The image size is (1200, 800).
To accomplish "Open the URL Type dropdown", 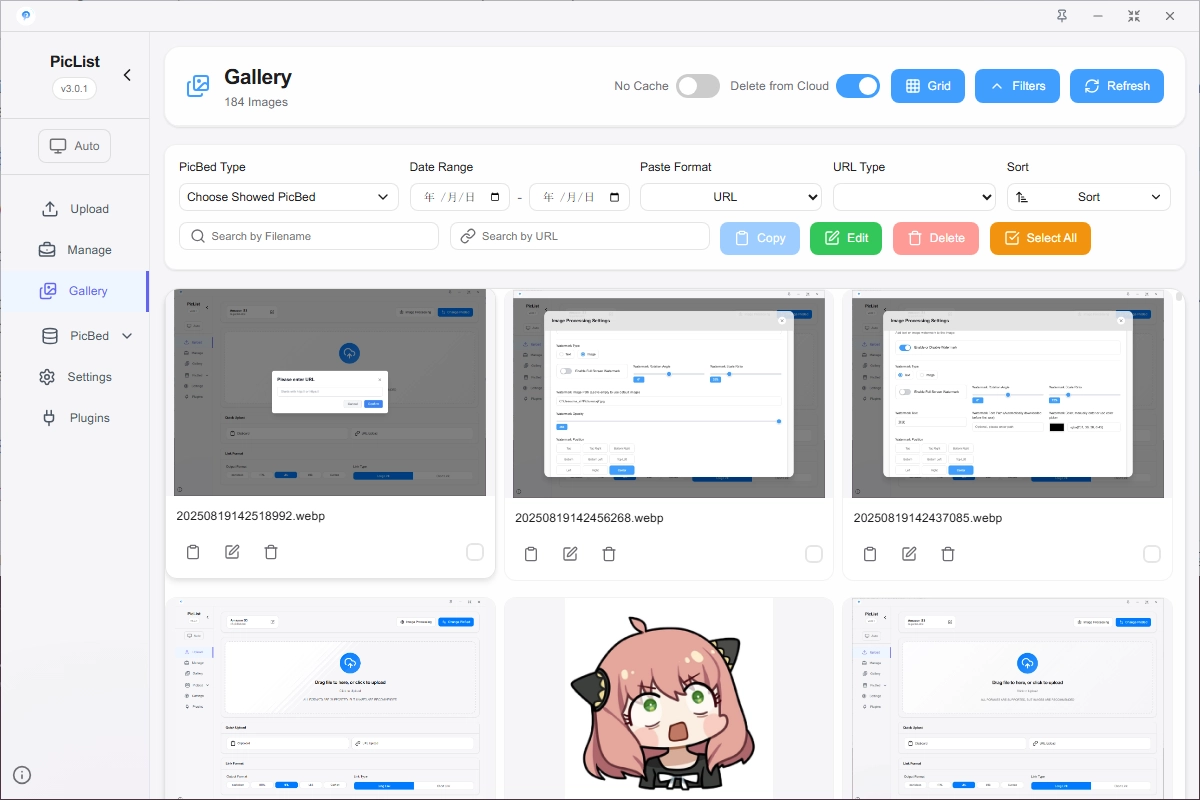I will (x=914, y=197).
